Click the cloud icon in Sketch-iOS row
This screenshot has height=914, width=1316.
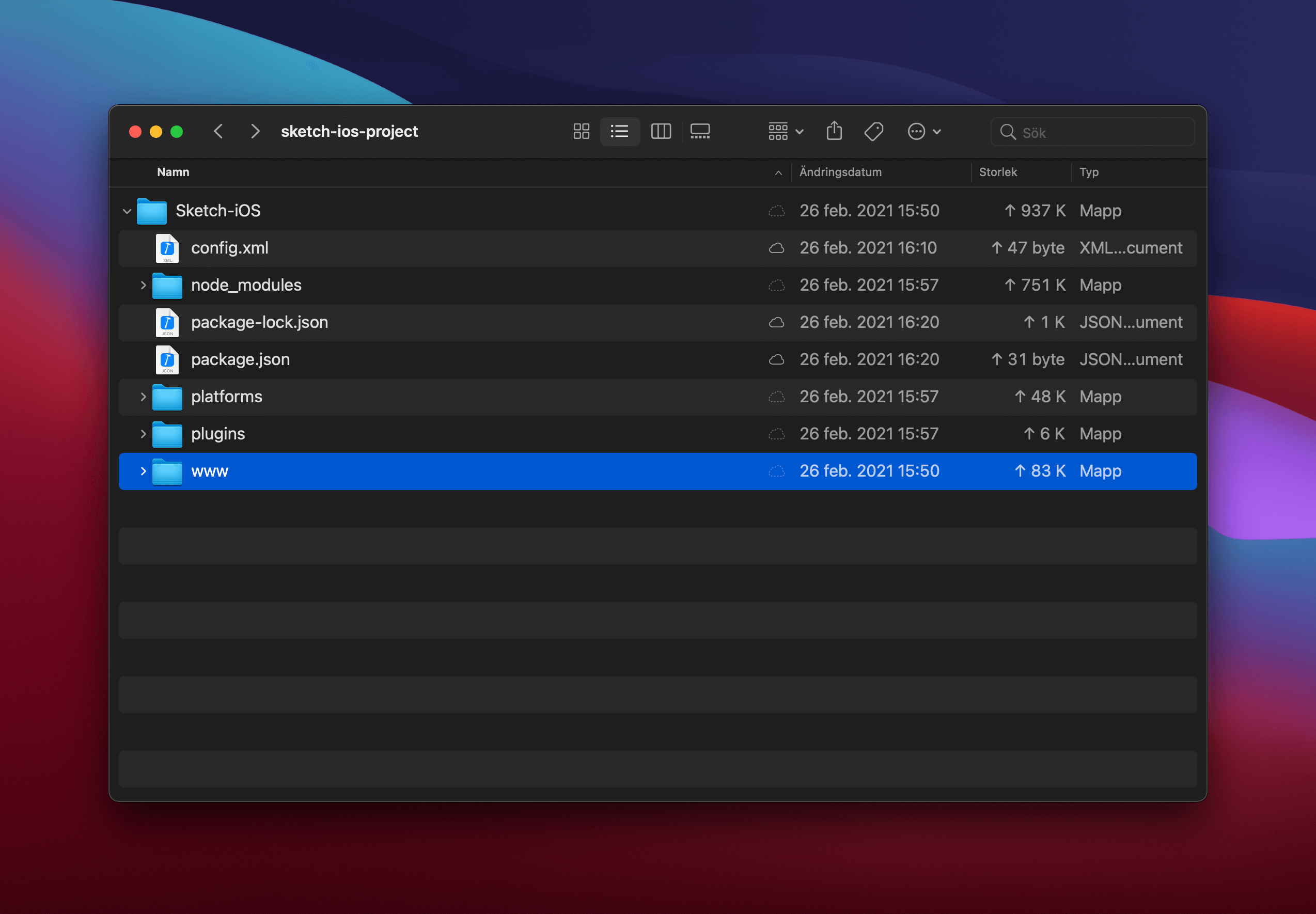pyautogui.click(x=776, y=211)
